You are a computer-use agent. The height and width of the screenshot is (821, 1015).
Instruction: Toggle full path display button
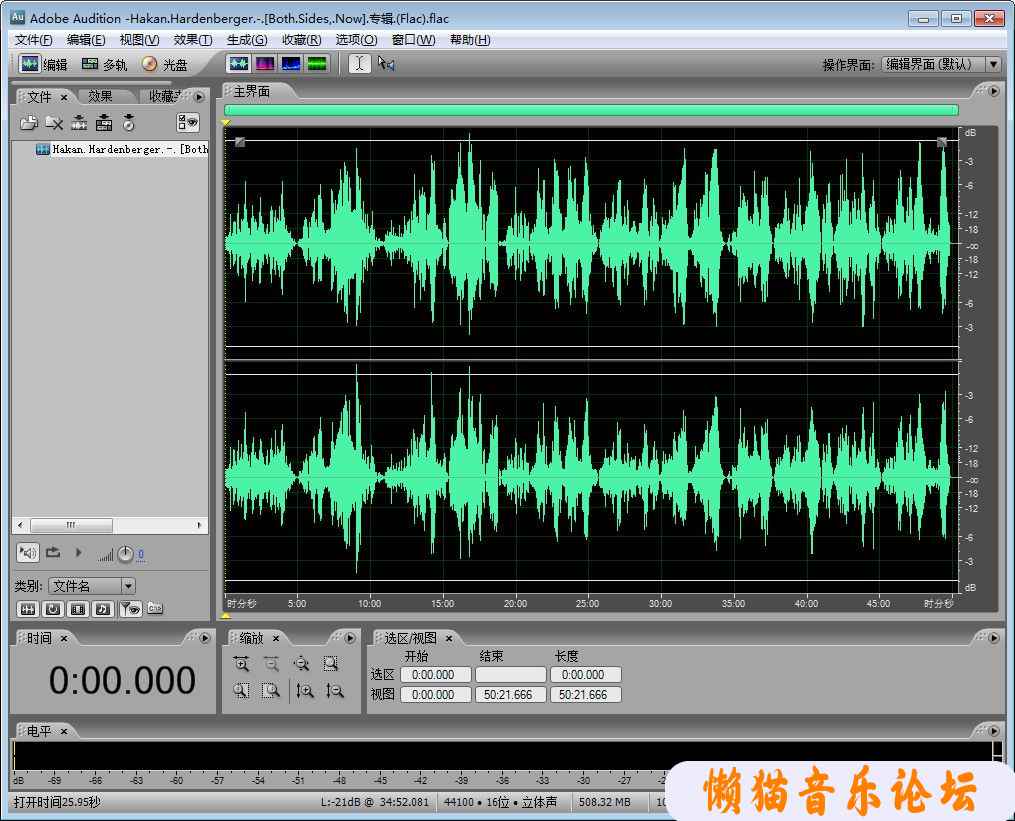tap(155, 608)
